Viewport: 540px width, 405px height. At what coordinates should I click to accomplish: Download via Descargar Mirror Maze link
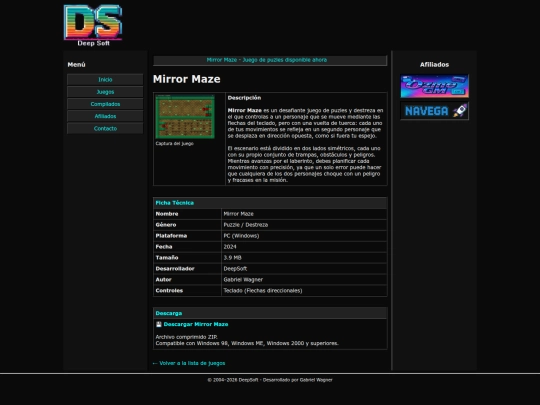[x=196, y=324]
